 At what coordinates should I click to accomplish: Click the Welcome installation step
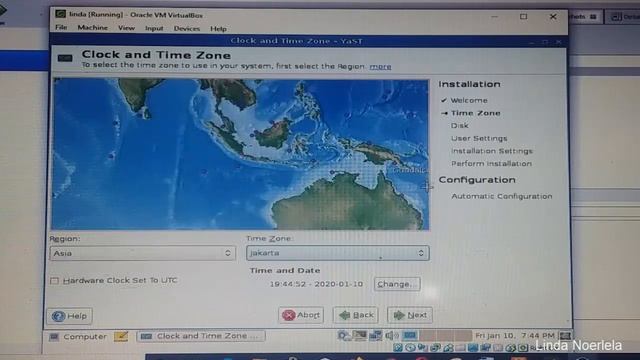click(469, 100)
